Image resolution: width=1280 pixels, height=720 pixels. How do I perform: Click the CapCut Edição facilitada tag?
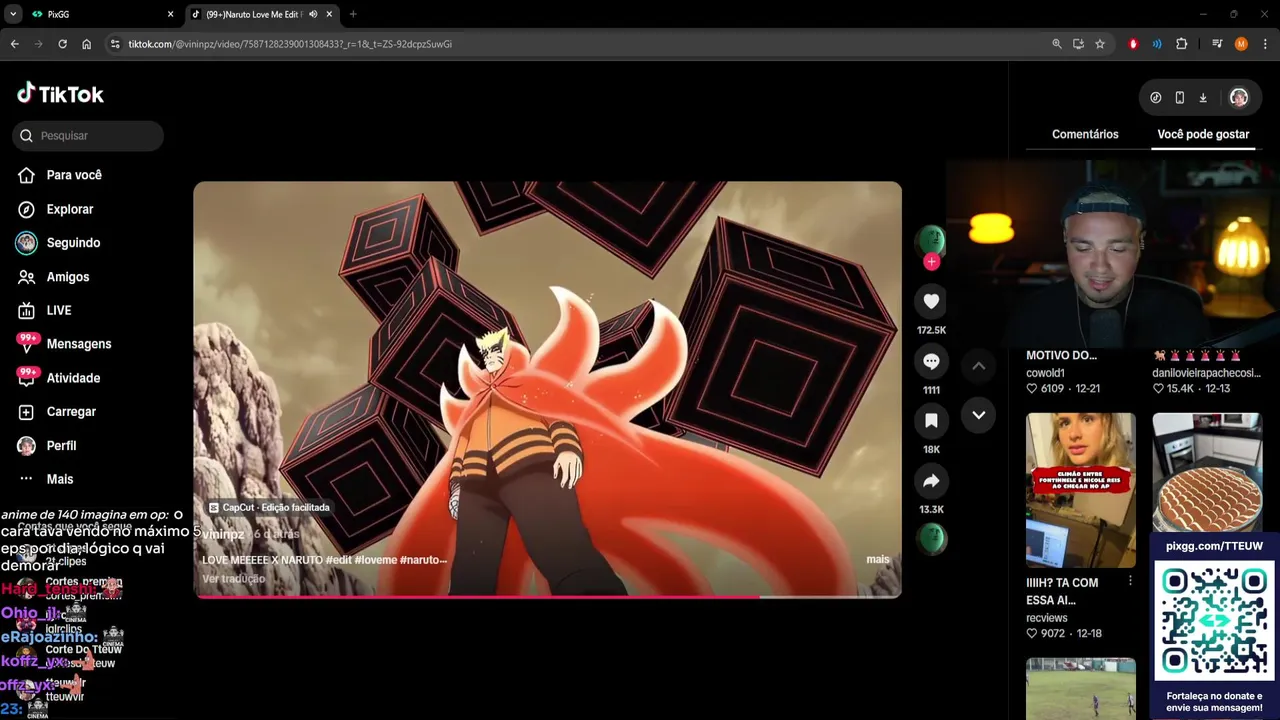[269, 508]
